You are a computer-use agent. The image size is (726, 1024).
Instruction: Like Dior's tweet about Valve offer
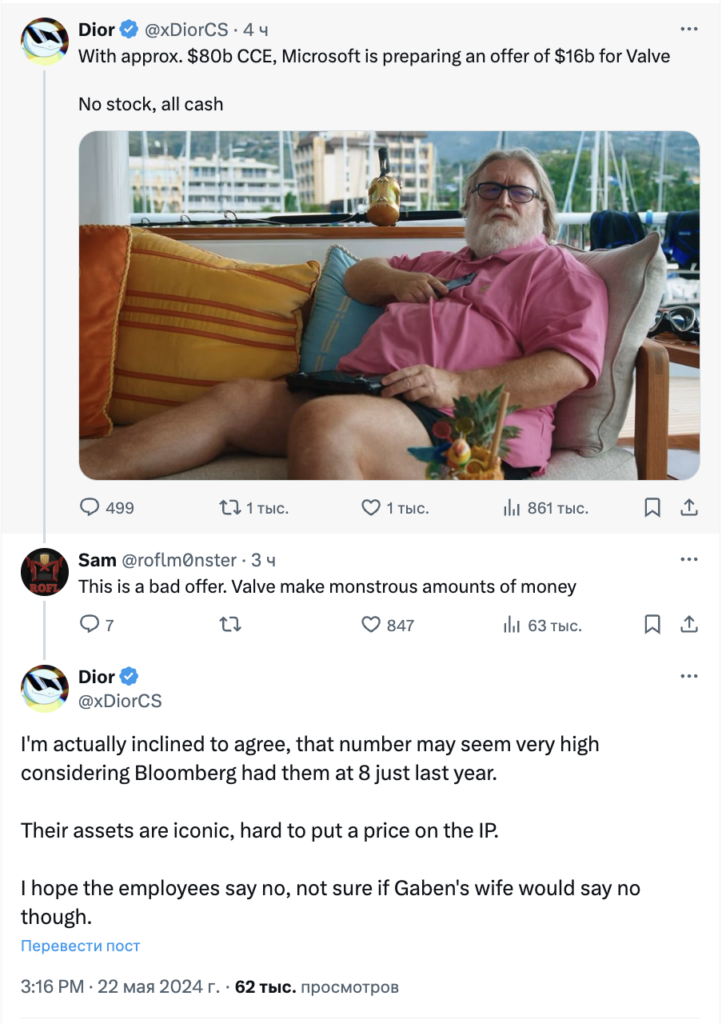coord(371,508)
